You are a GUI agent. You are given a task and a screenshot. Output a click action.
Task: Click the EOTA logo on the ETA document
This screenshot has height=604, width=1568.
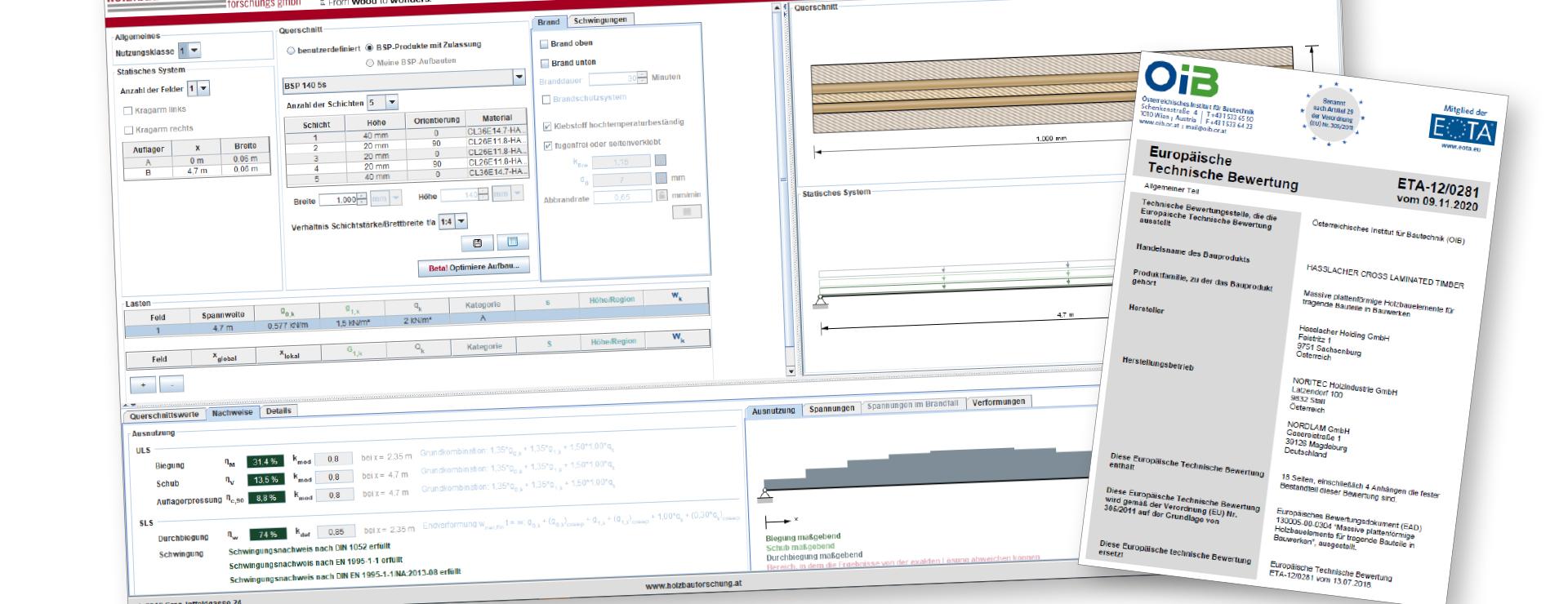(x=1462, y=130)
